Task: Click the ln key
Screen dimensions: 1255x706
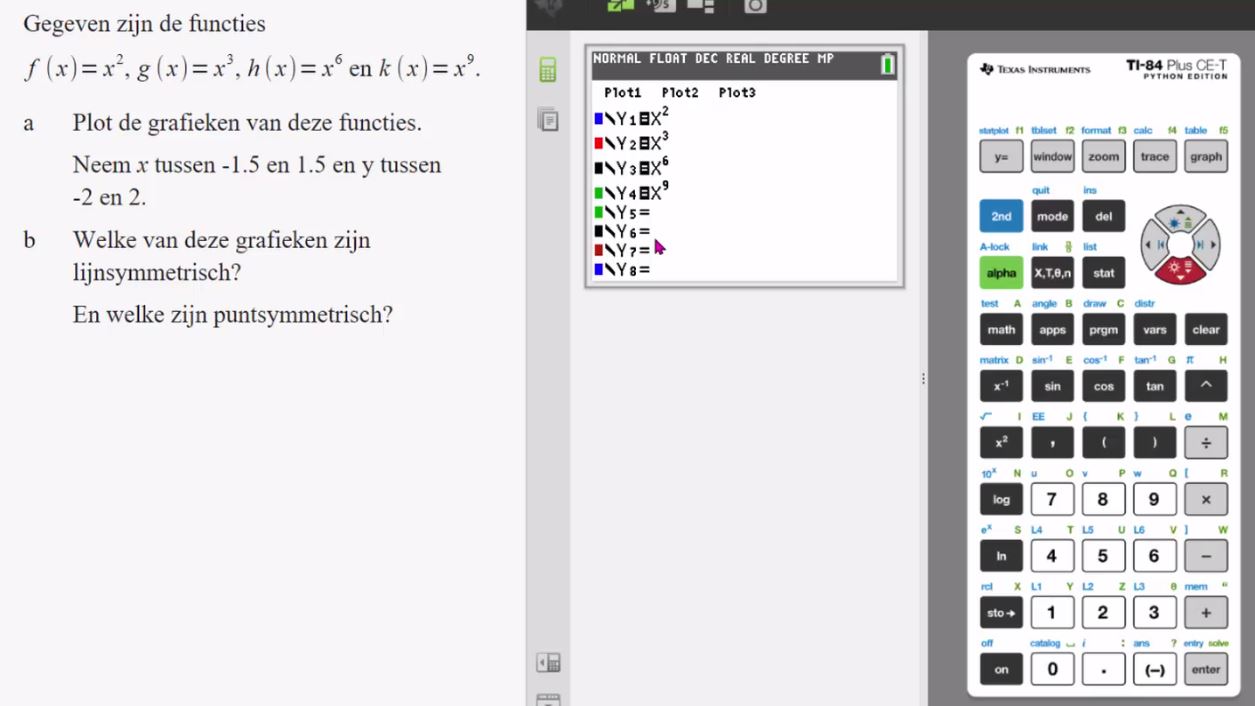Action: tap(1001, 556)
